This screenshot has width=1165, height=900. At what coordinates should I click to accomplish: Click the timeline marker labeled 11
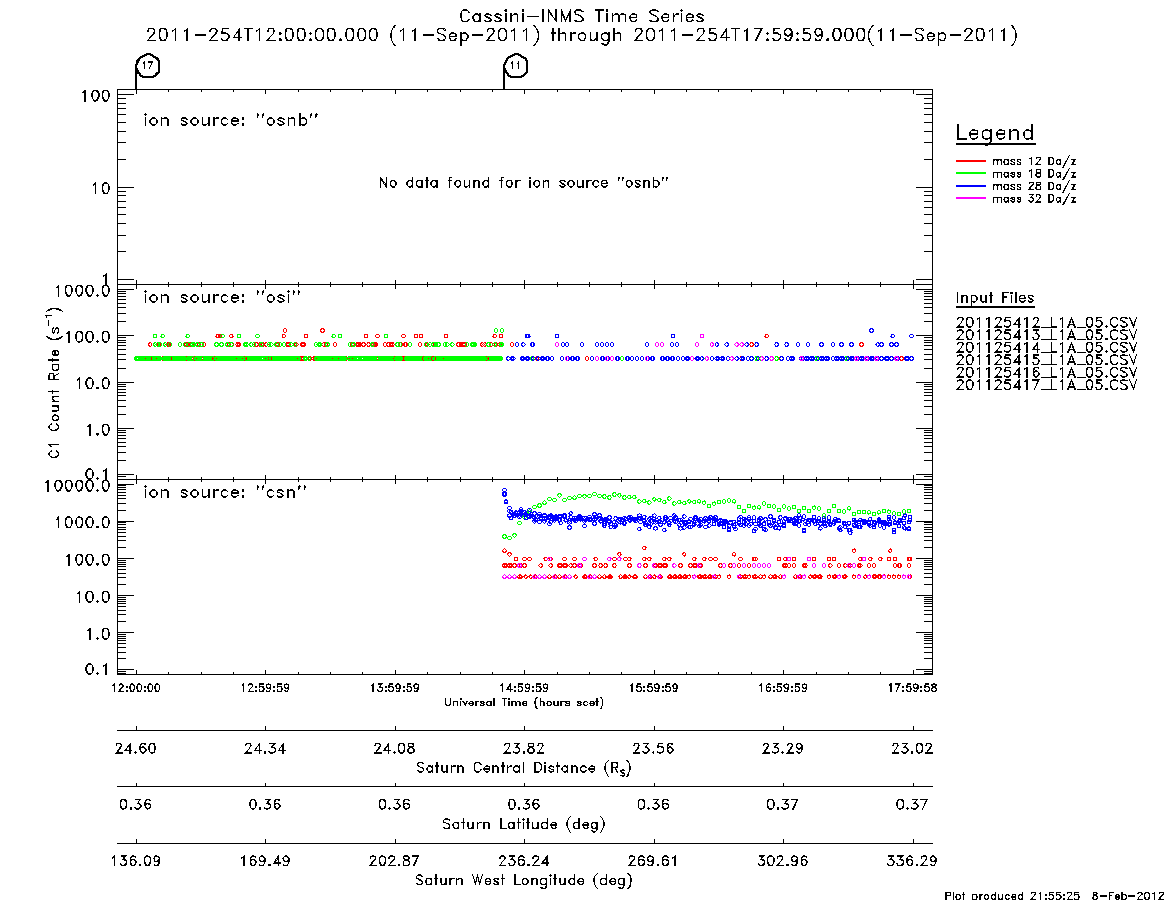(x=516, y=65)
